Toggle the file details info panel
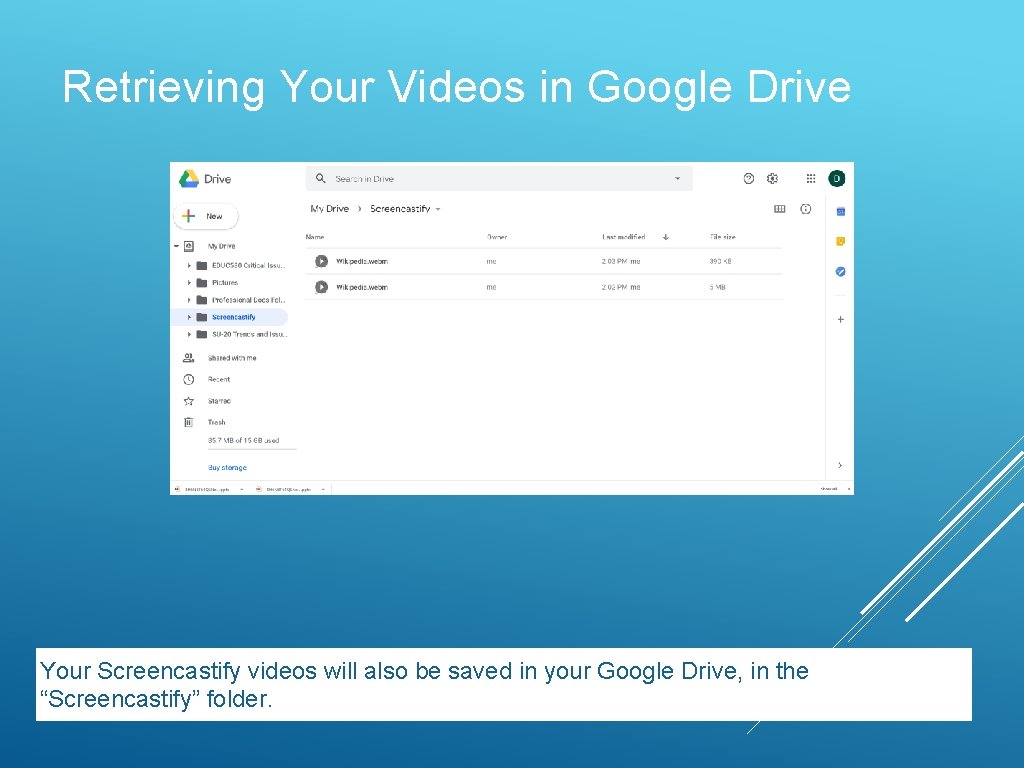Image resolution: width=1024 pixels, height=768 pixels. point(806,208)
